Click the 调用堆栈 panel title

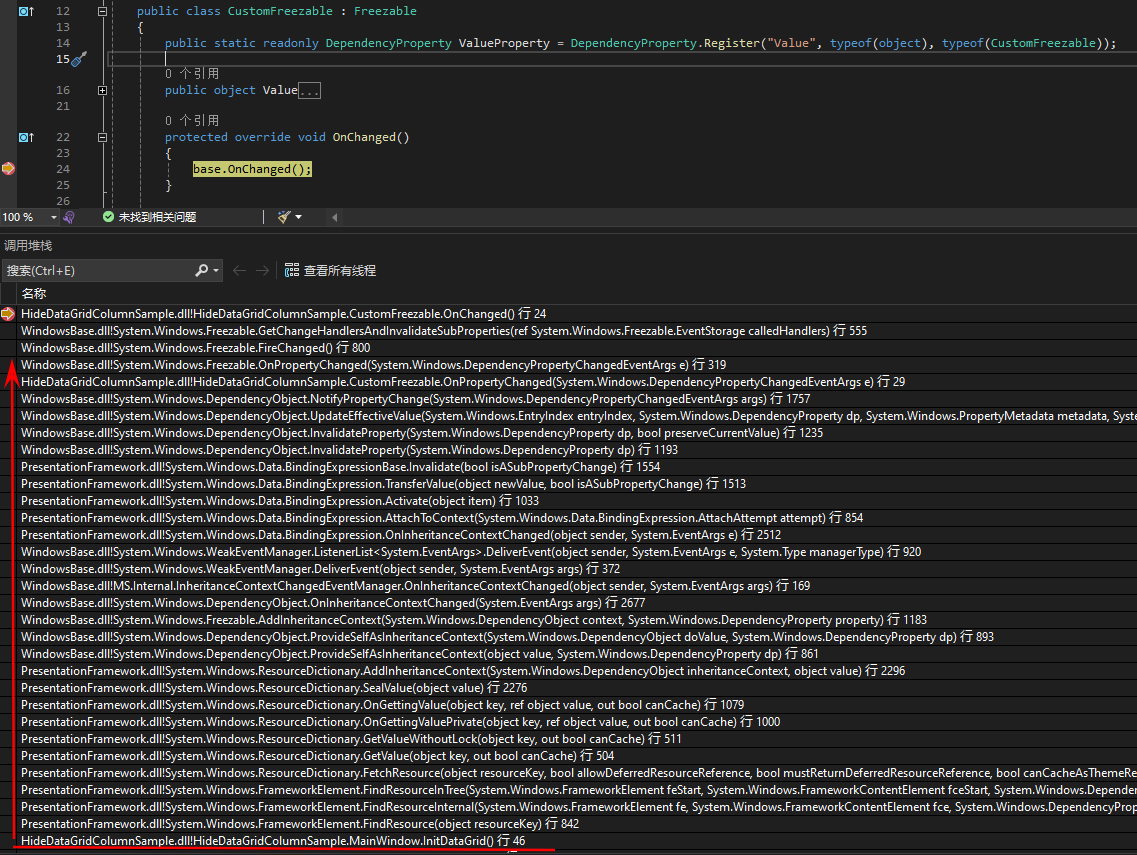28,246
